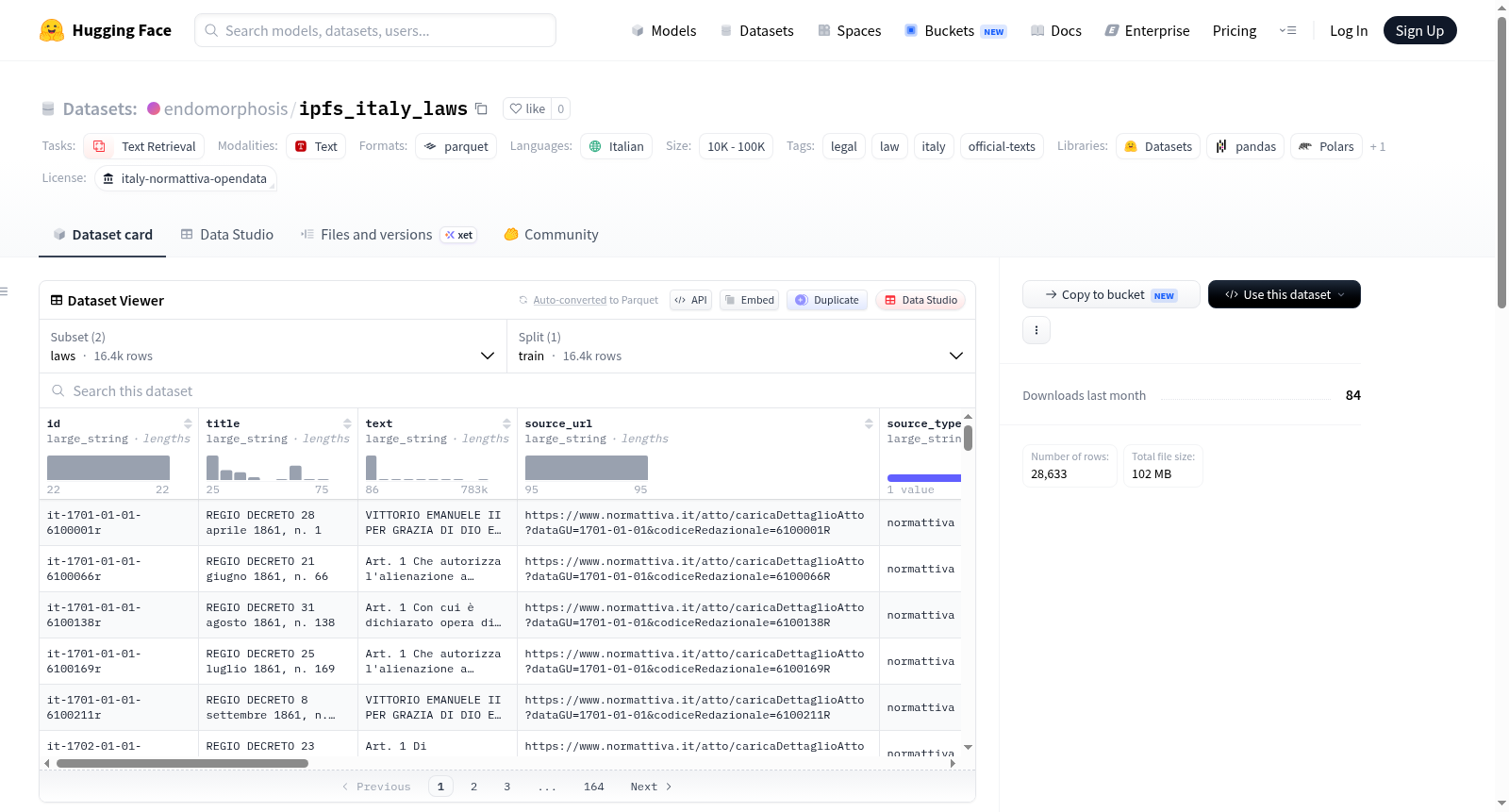Click the main search models input
This screenshot has width=1509, height=812.
pyautogui.click(x=375, y=30)
